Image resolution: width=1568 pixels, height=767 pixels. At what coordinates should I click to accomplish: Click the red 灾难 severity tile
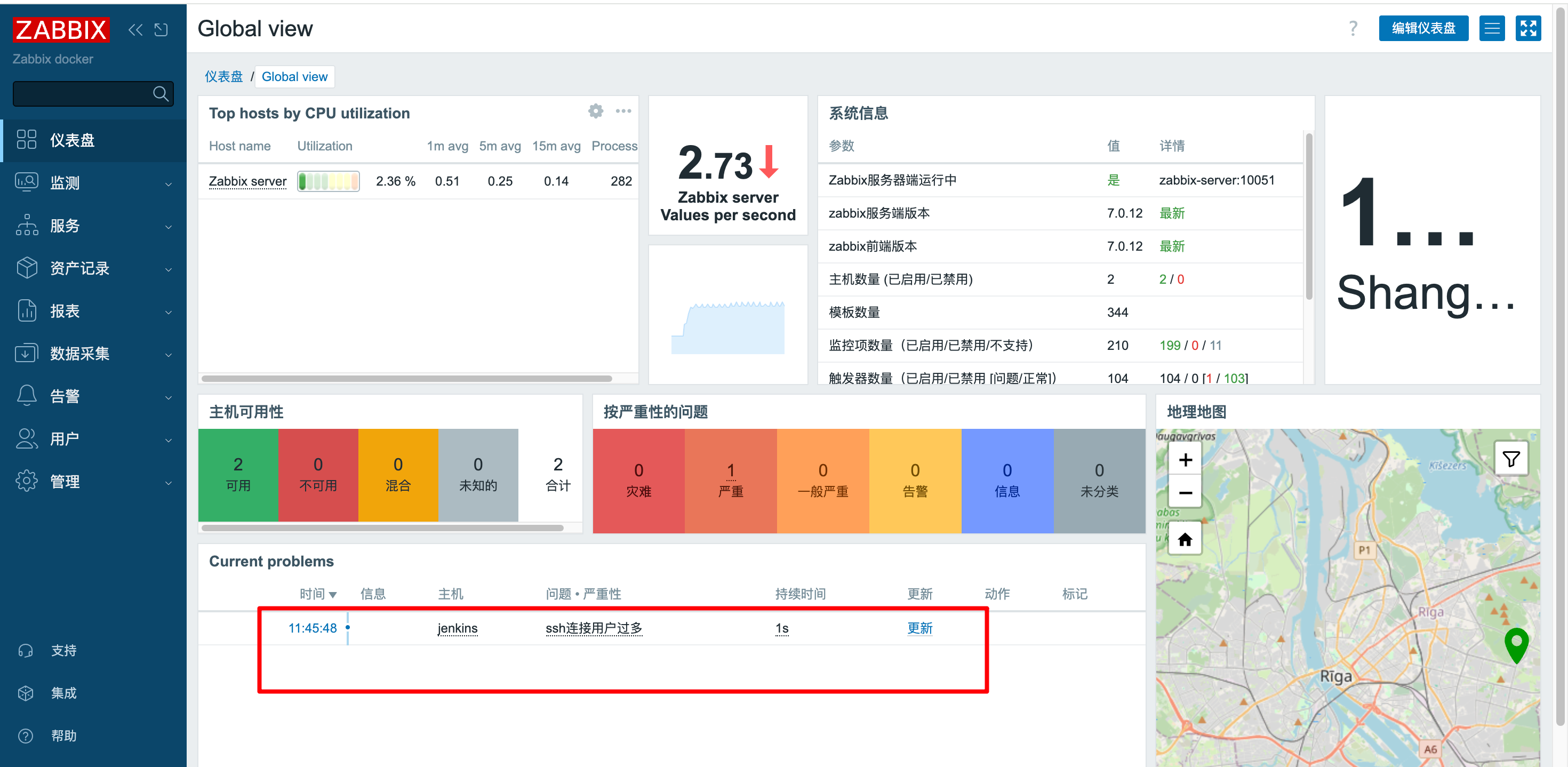pyautogui.click(x=638, y=480)
